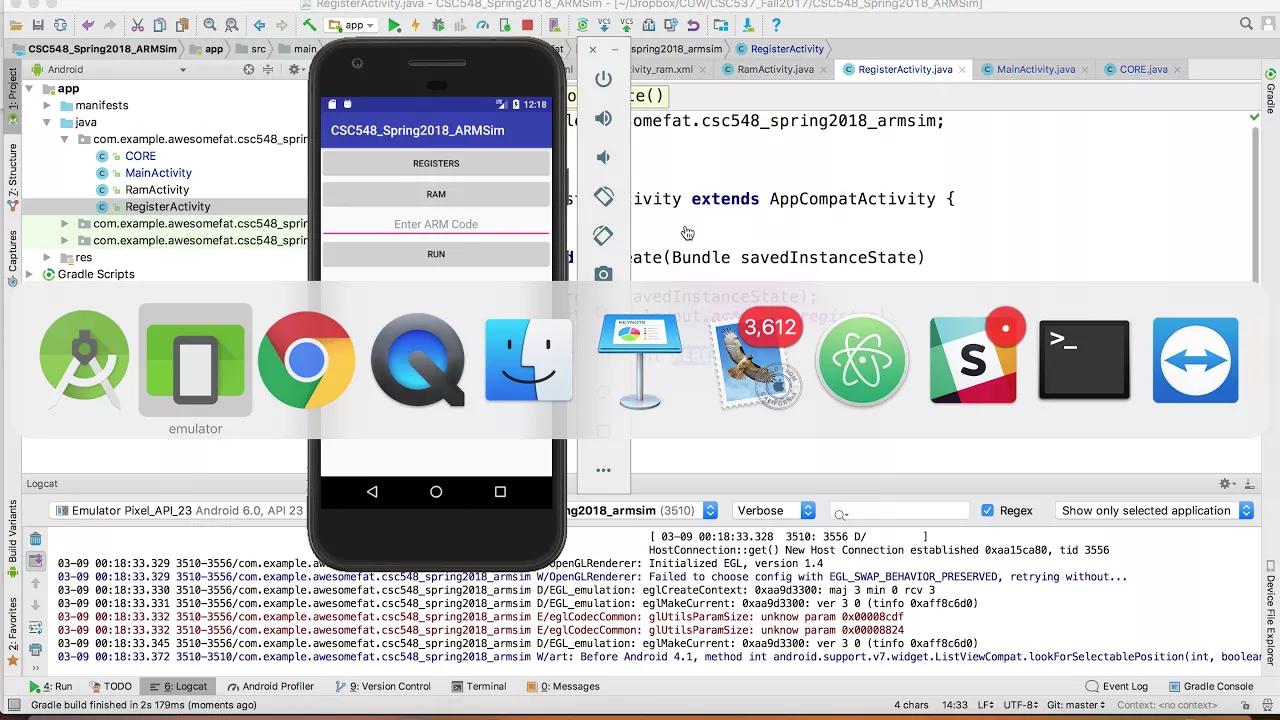Open the Gradle Console panel
Screen dimensions: 1280x720
click(x=1209, y=686)
